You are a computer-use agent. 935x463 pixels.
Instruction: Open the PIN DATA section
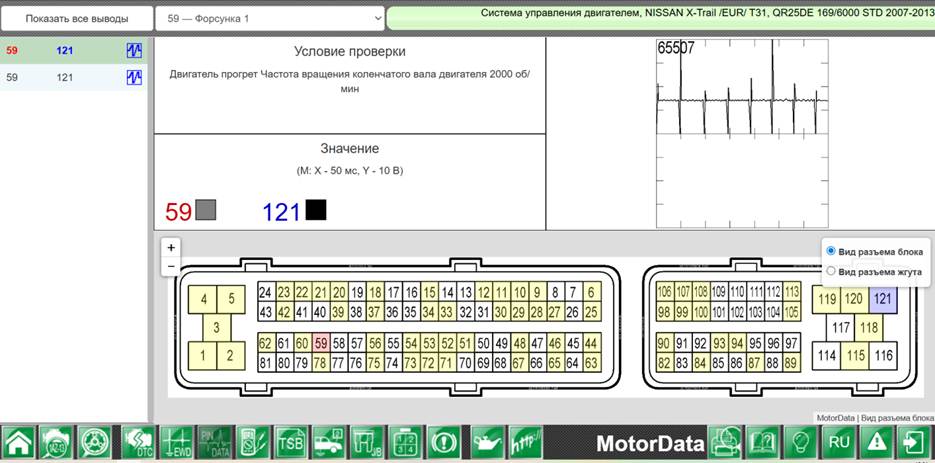click(x=215, y=443)
